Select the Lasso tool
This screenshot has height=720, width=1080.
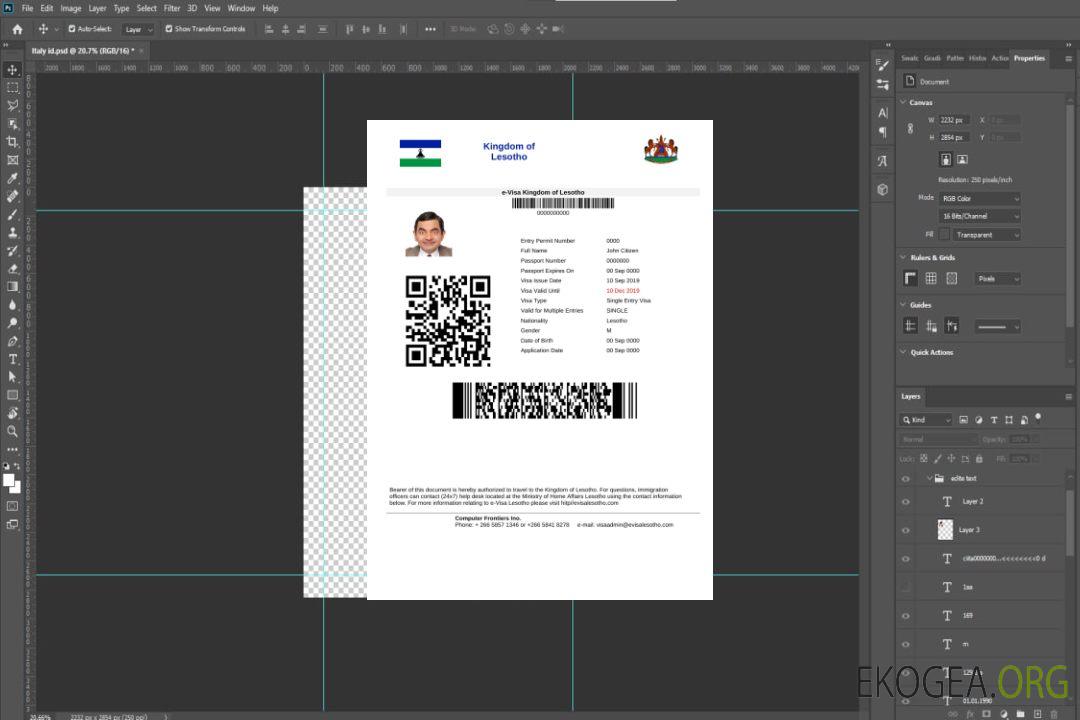point(12,105)
